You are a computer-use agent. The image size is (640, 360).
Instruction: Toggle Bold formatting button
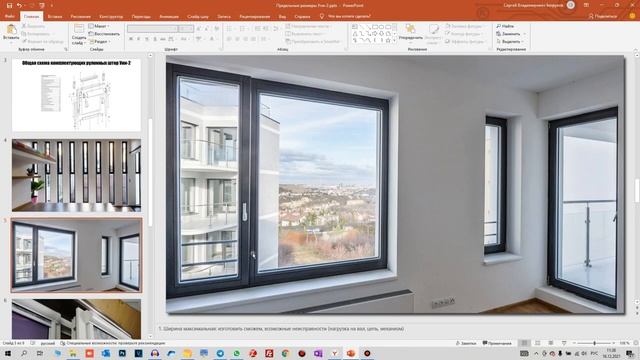point(131,39)
